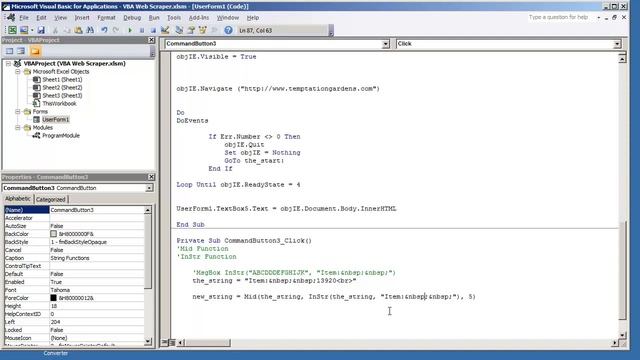
Task: Toggle Folders icon in Project panel
Action: (x=36, y=51)
